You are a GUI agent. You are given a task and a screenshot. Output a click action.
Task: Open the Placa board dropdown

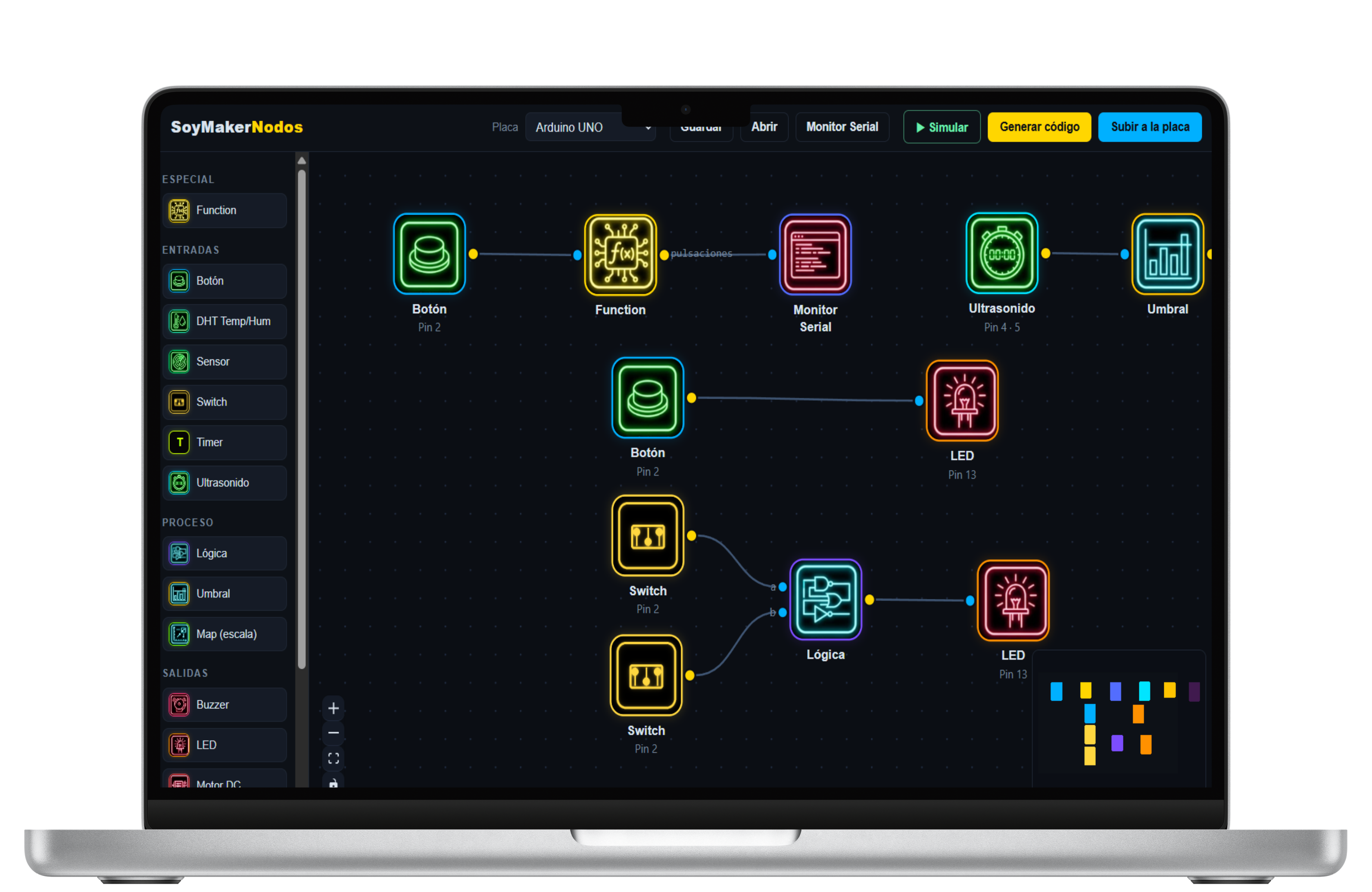click(590, 128)
